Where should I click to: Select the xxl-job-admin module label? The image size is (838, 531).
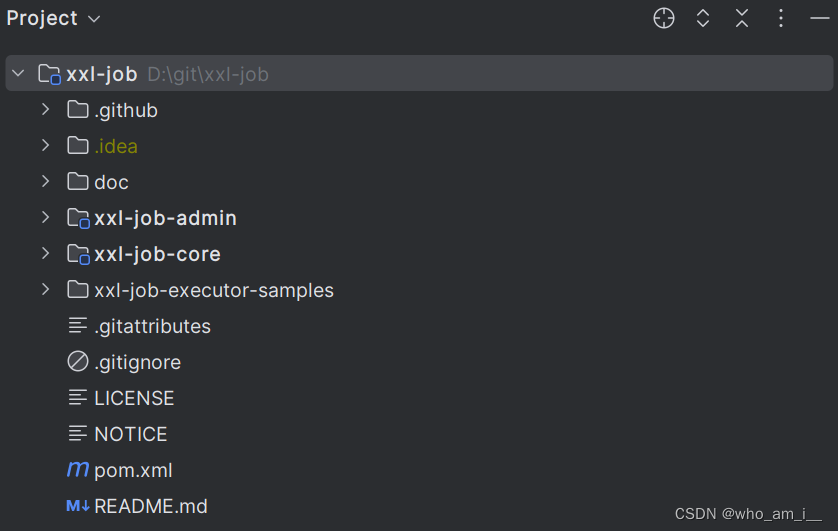point(165,218)
